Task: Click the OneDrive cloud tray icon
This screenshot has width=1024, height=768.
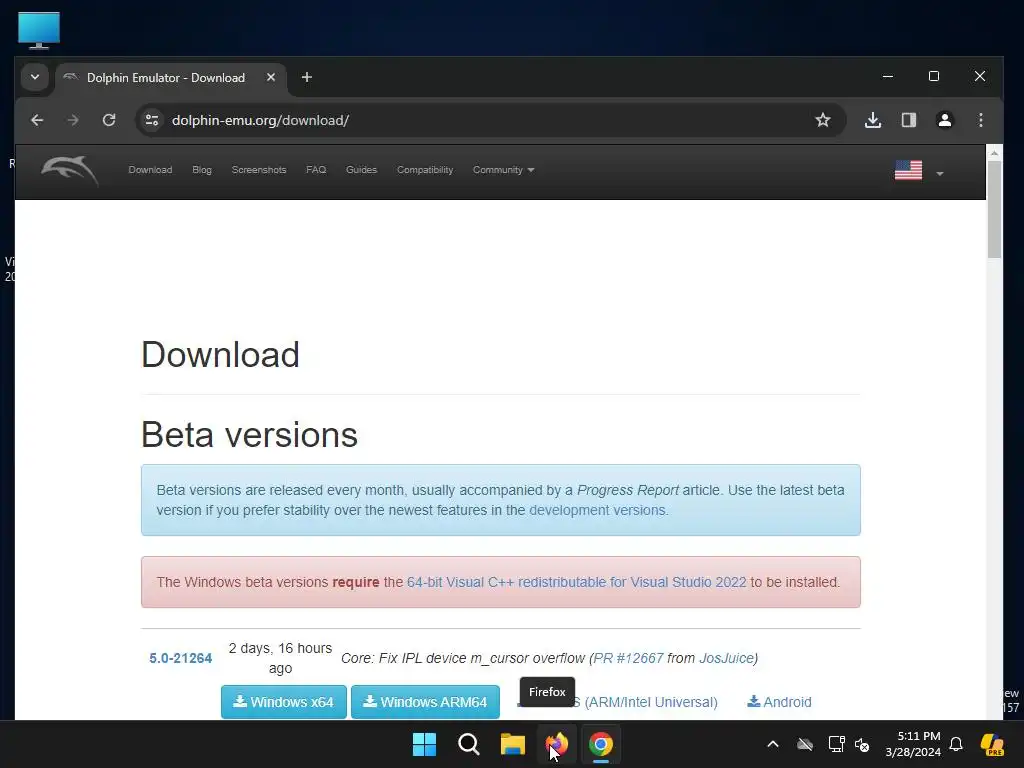Action: tap(805, 744)
